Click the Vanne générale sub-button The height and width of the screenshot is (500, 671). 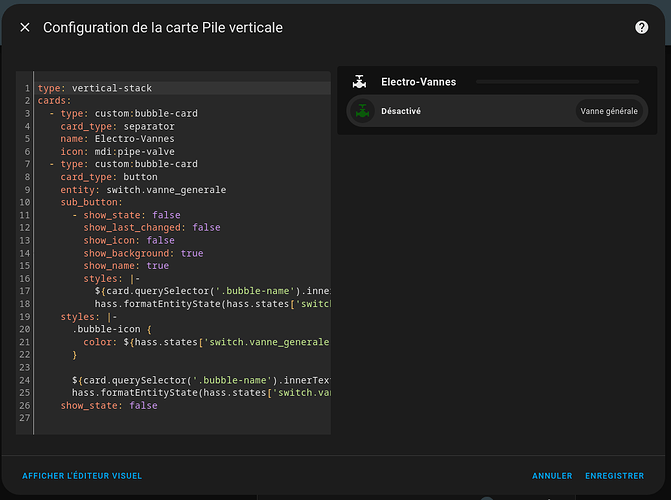pyautogui.click(x=609, y=111)
